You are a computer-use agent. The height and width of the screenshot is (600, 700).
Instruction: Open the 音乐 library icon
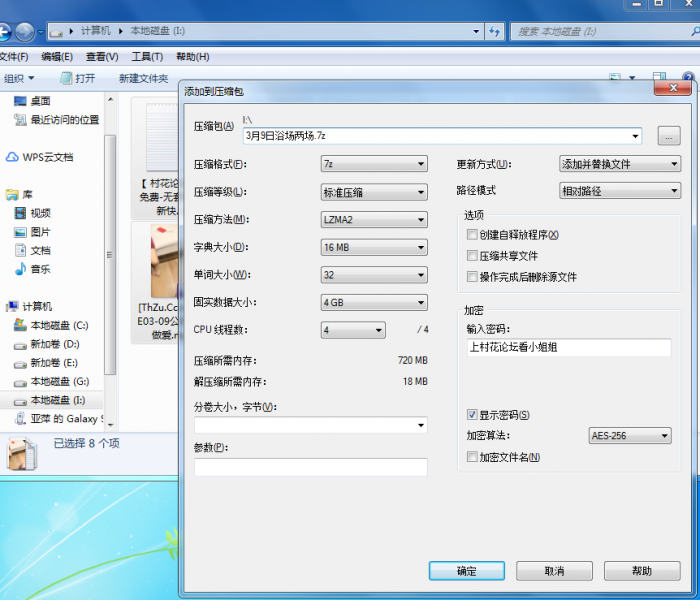point(21,269)
